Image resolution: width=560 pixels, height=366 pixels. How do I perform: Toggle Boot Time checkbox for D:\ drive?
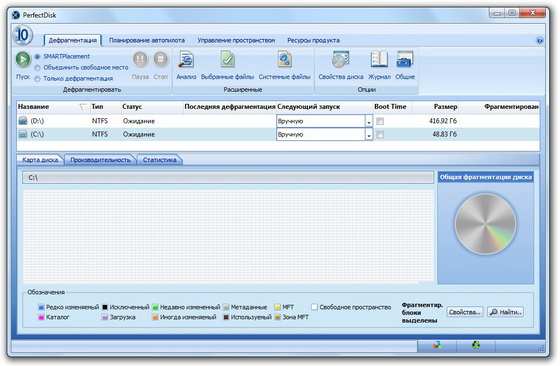coord(380,121)
